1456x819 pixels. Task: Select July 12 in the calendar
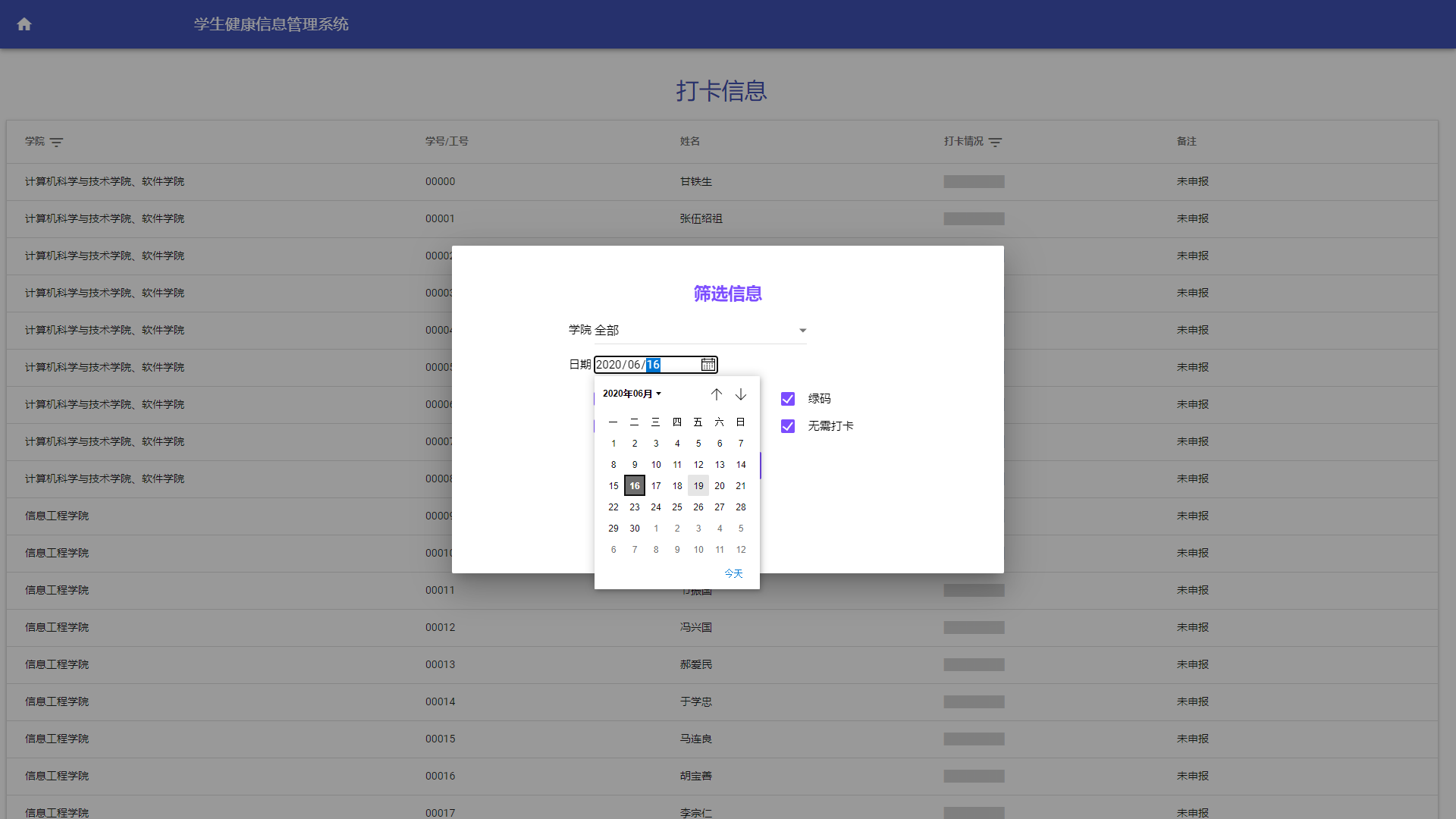click(x=741, y=550)
